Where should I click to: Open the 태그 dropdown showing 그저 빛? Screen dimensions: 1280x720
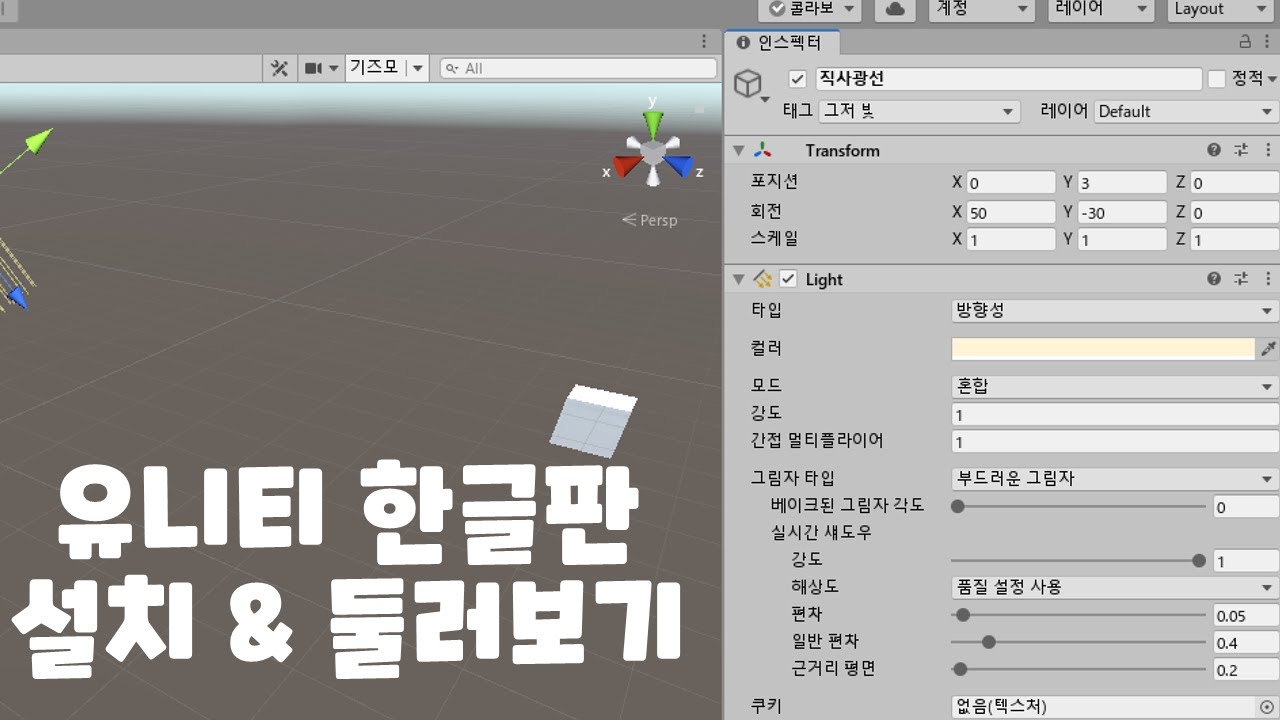click(918, 111)
